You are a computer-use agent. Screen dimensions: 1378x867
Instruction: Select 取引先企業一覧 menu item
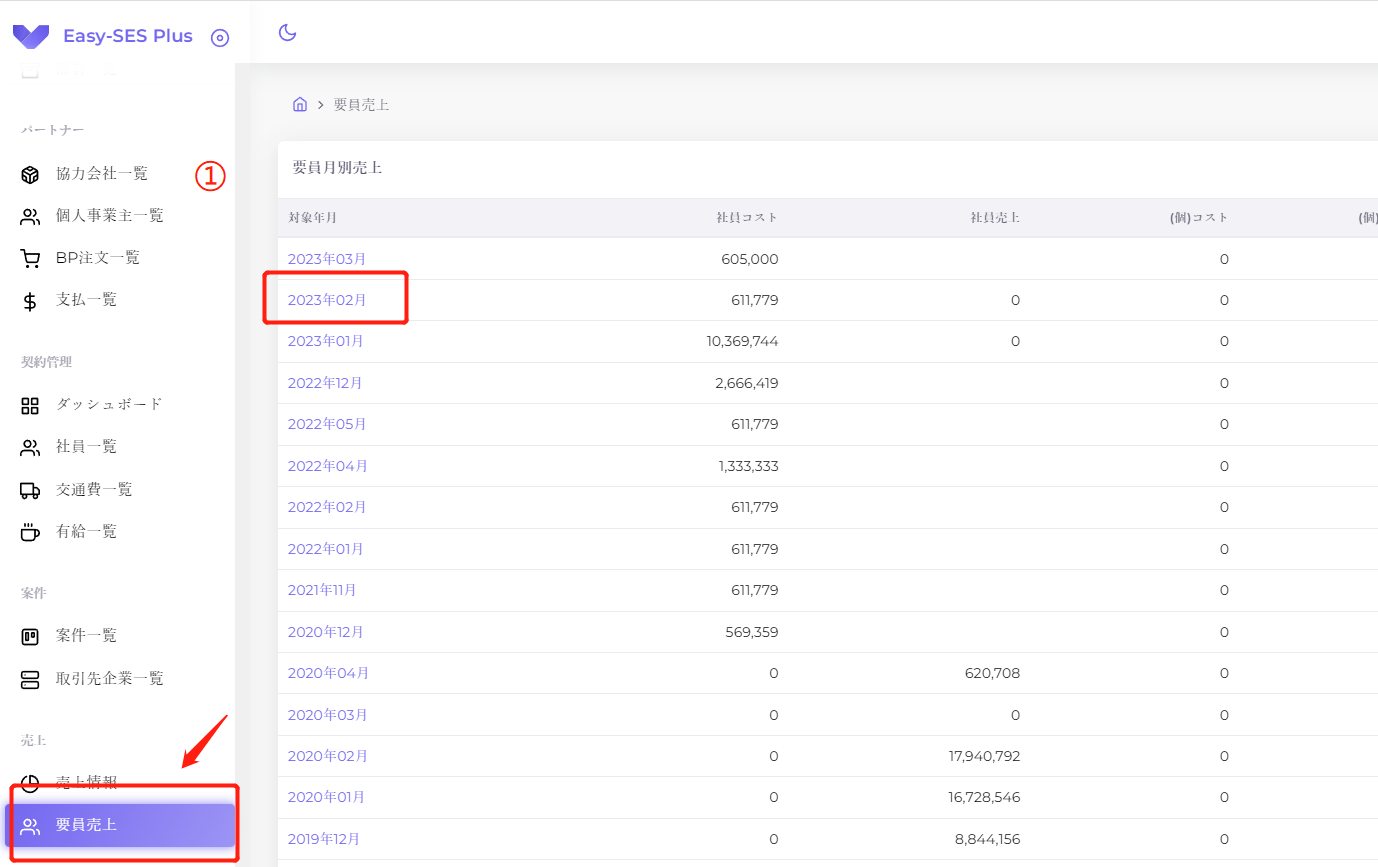tap(109, 679)
